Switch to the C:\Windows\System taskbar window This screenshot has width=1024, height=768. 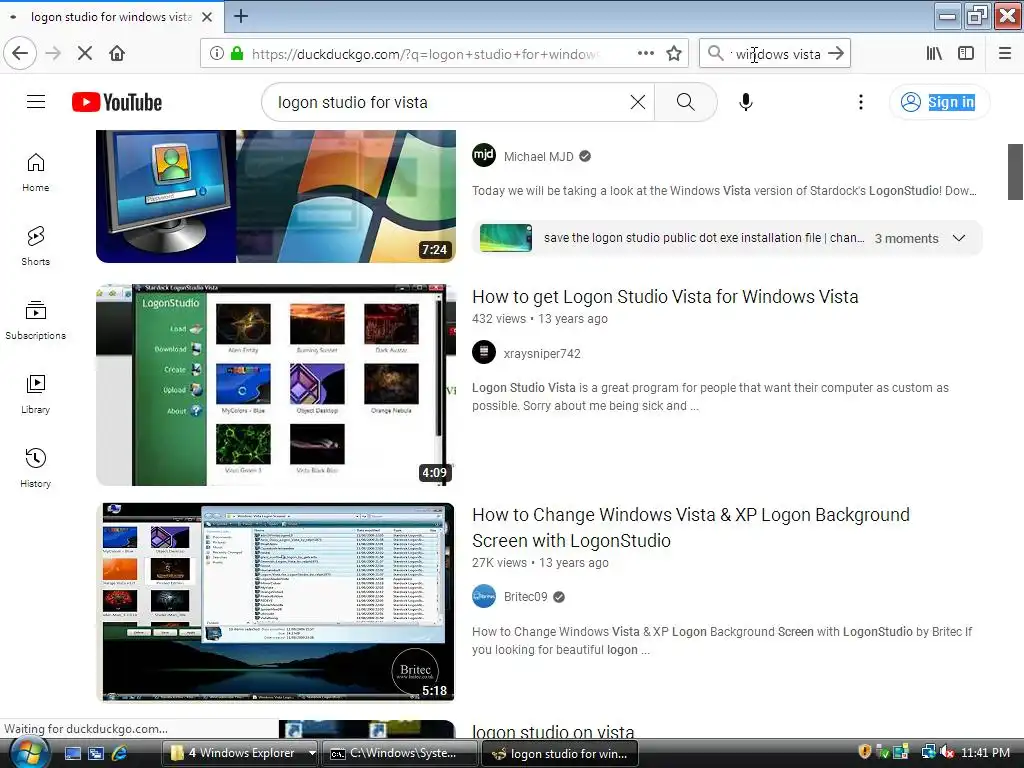pyautogui.click(x=400, y=753)
